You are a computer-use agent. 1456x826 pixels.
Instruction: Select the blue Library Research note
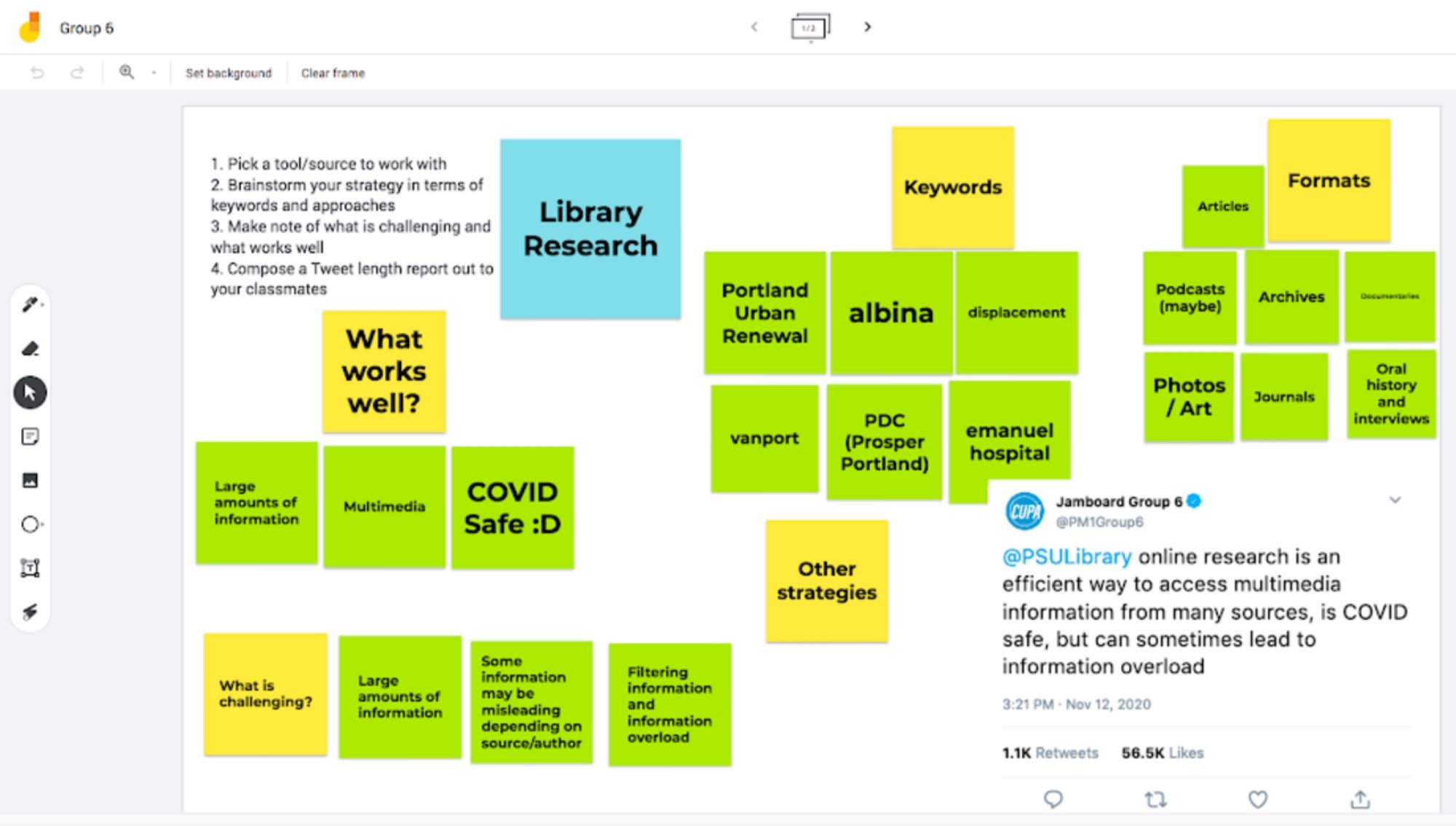coord(590,229)
